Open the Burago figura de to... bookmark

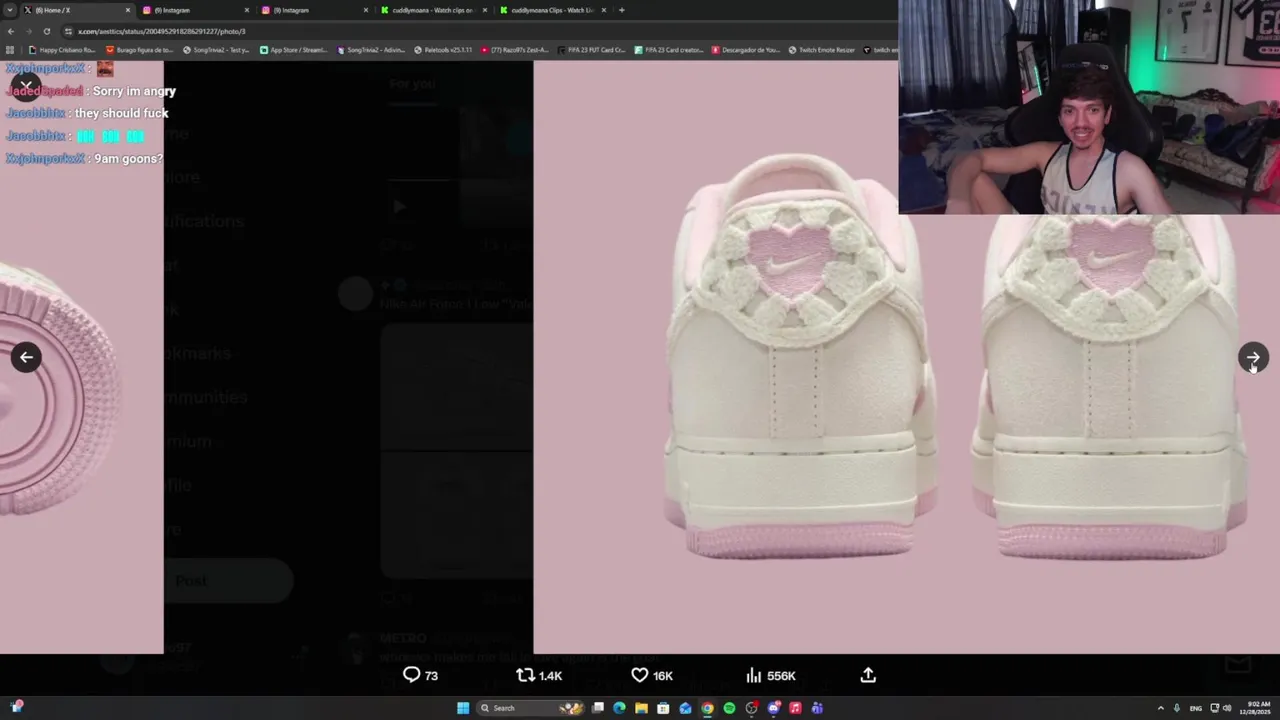(x=138, y=49)
